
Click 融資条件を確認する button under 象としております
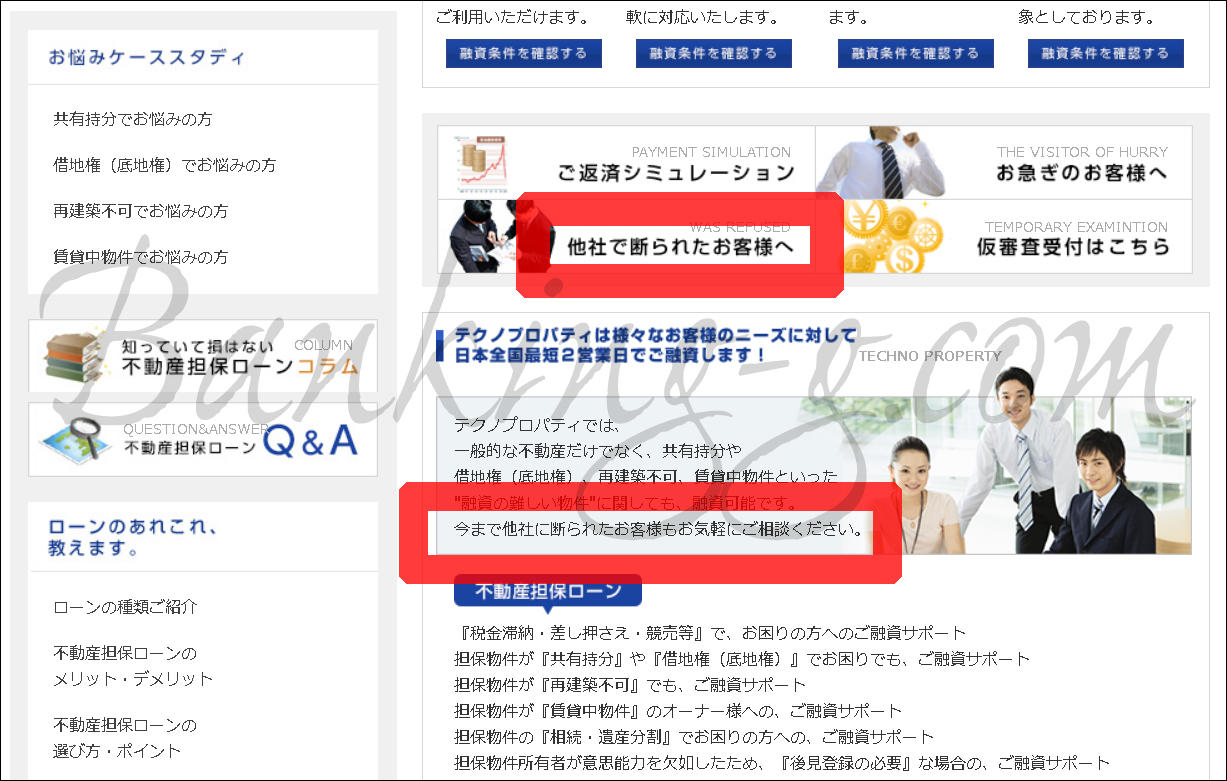coord(1106,53)
